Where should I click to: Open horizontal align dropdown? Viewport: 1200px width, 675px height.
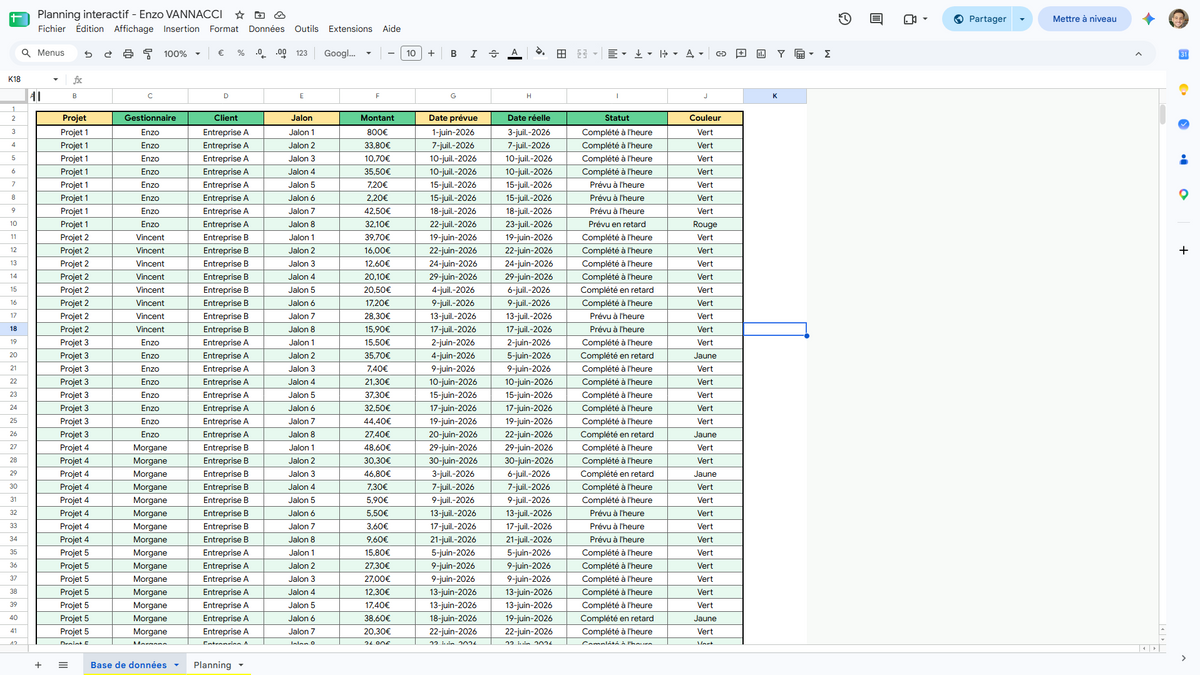(617, 54)
